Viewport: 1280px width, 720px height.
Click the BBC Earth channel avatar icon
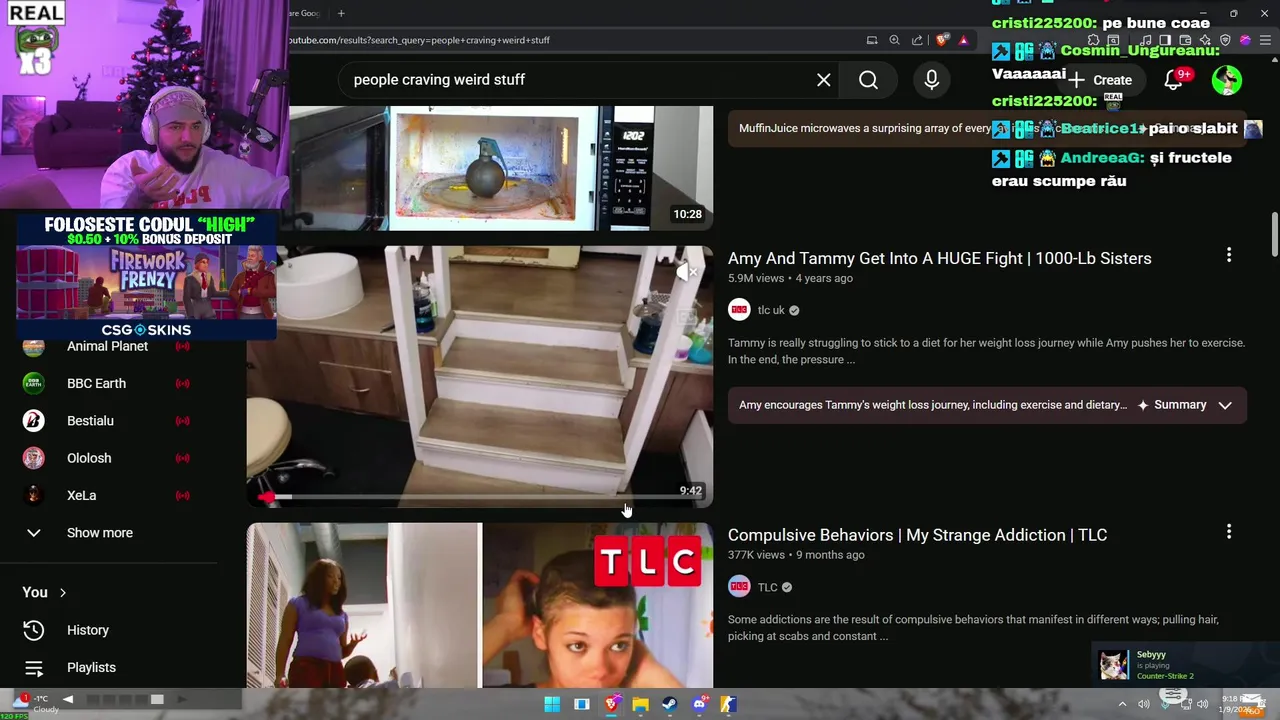(x=34, y=383)
